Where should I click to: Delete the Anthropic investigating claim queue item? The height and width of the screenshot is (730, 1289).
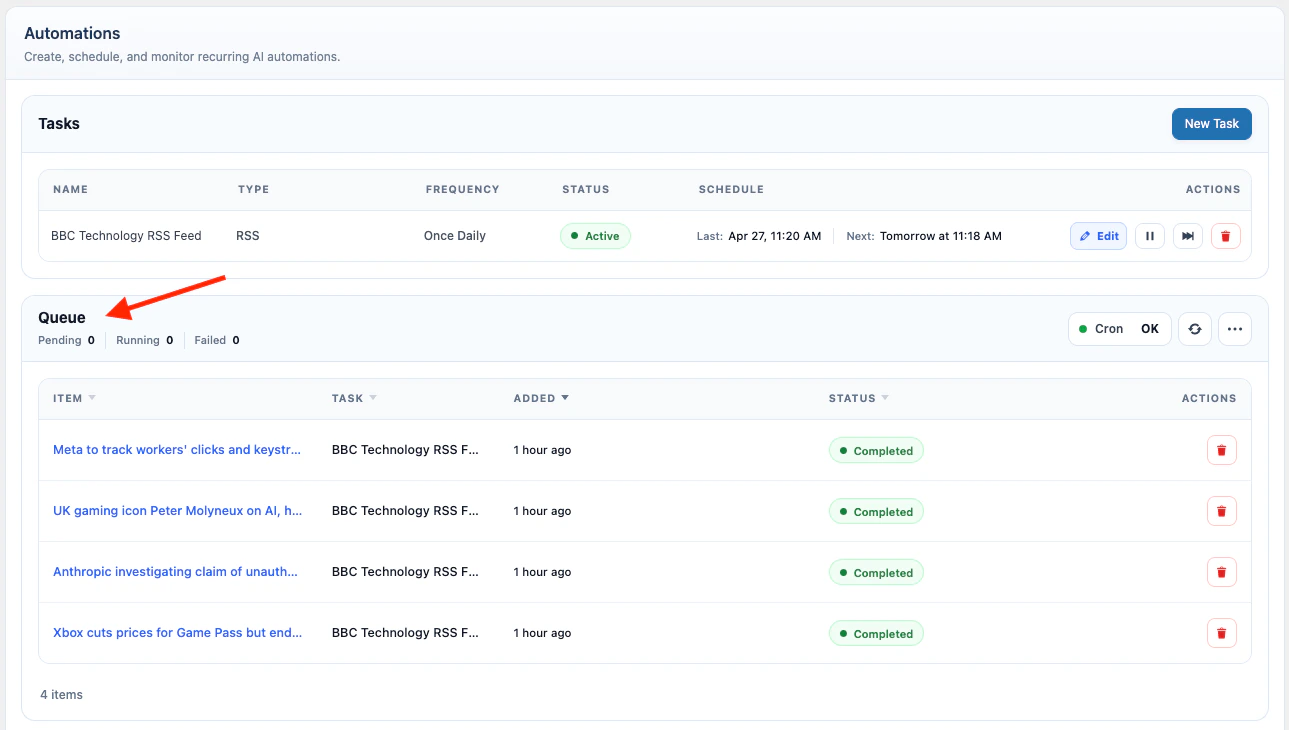(x=1221, y=572)
